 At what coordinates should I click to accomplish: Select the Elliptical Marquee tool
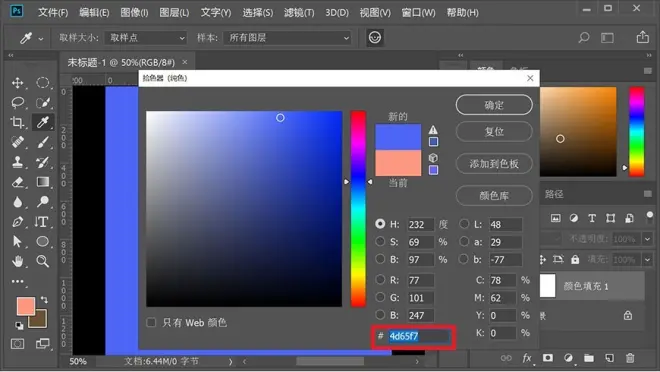point(43,82)
